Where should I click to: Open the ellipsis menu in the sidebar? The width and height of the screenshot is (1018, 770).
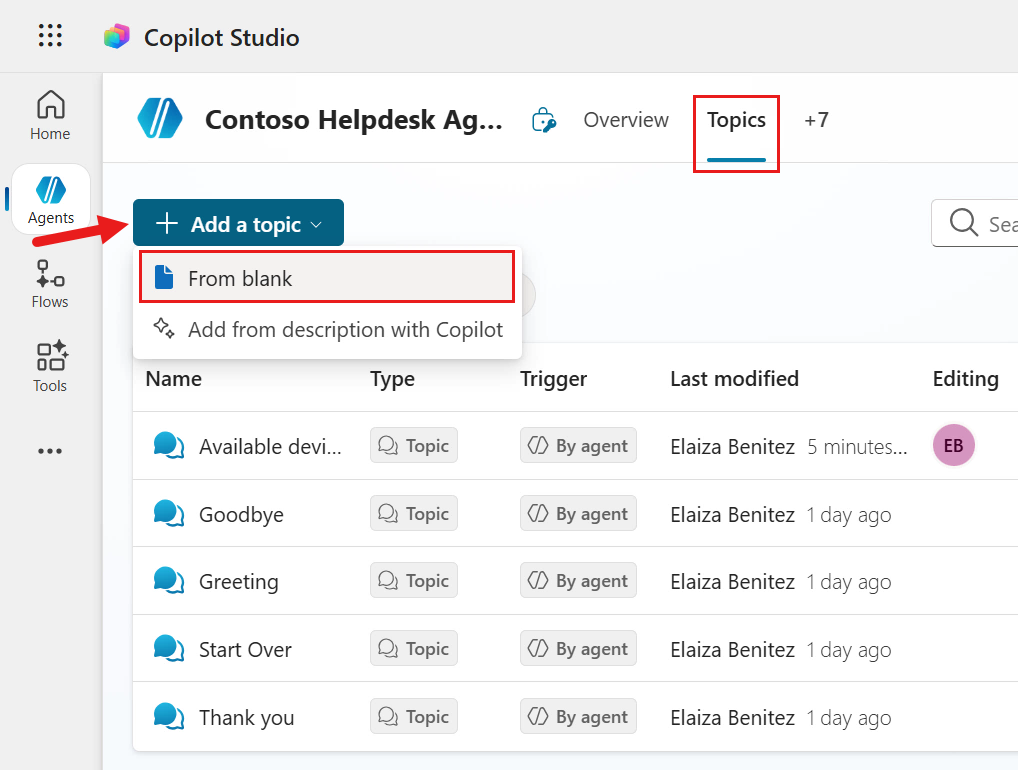pyautogui.click(x=50, y=450)
